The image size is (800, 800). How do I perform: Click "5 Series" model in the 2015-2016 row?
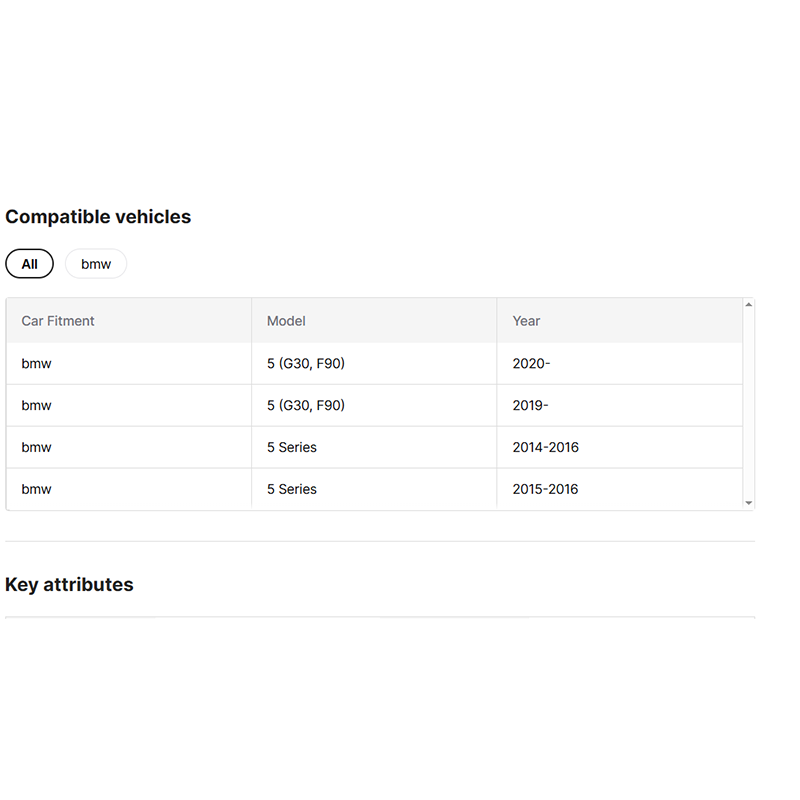click(291, 490)
